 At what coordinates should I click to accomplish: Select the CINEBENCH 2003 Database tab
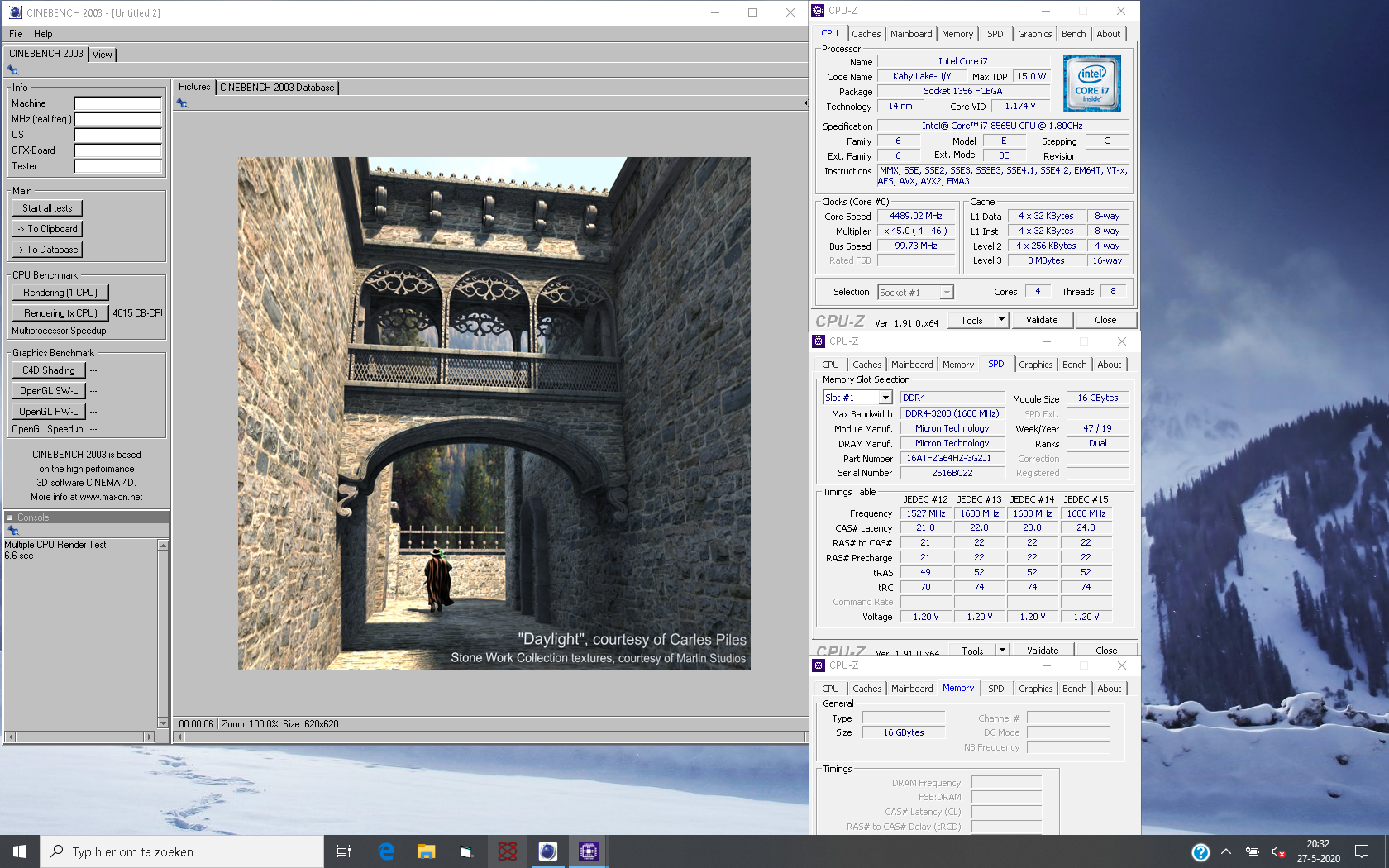click(x=277, y=88)
